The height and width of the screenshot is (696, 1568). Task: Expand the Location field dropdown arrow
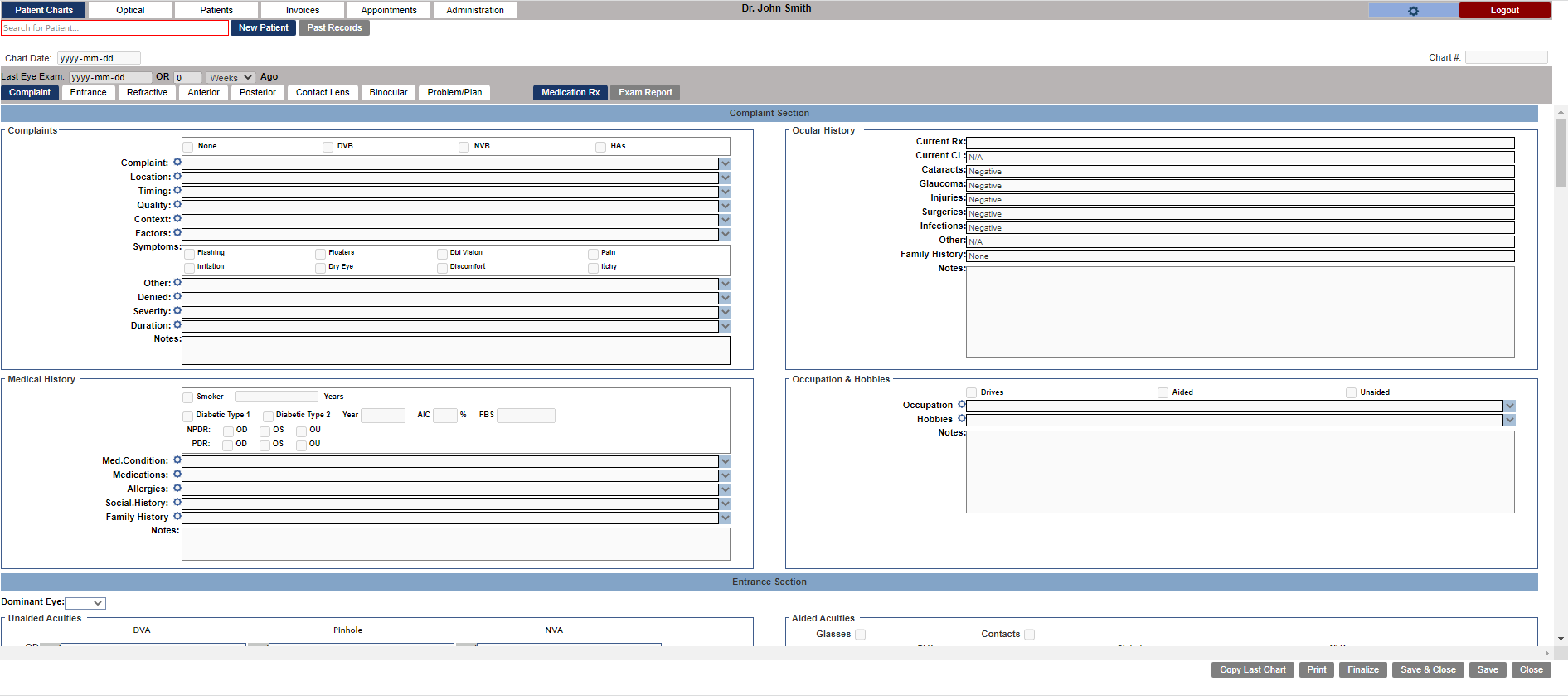726,178
